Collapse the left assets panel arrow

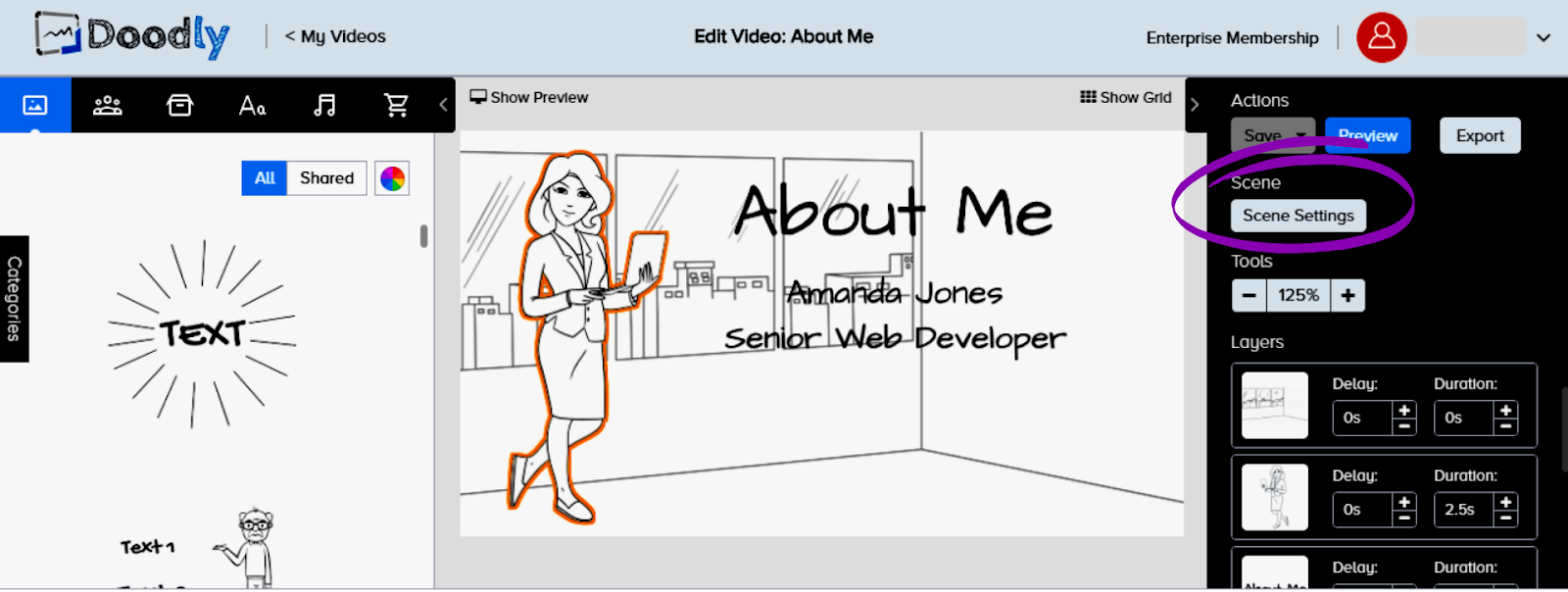click(443, 104)
